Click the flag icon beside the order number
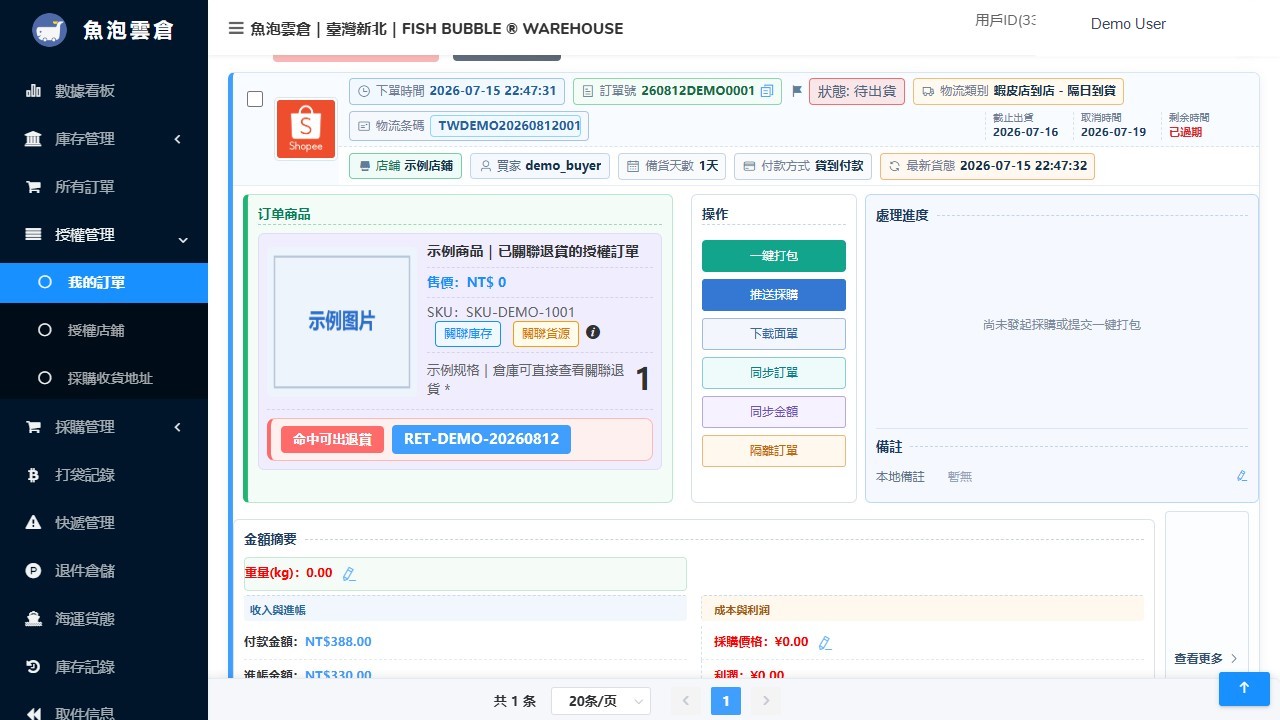This screenshot has width=1280, height=720. [797, 91]
